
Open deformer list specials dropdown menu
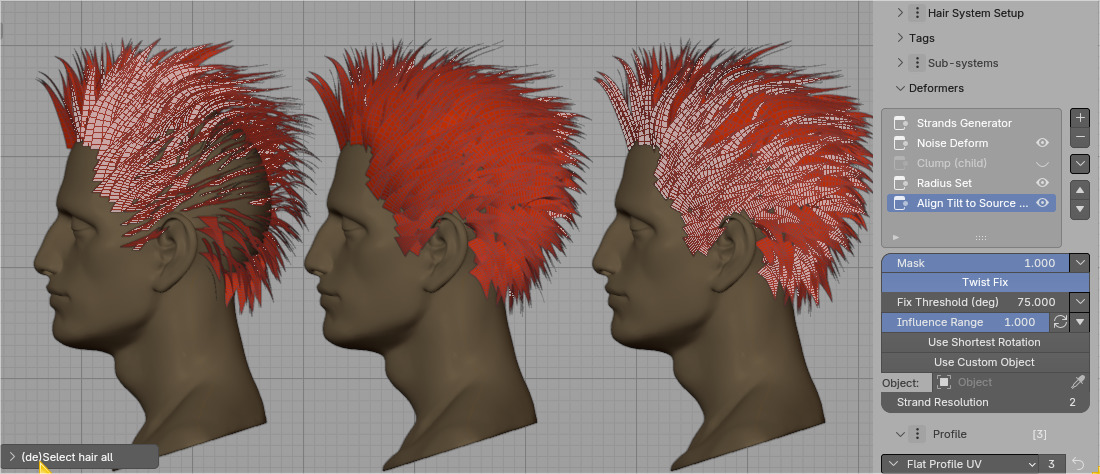[1079, 163]
